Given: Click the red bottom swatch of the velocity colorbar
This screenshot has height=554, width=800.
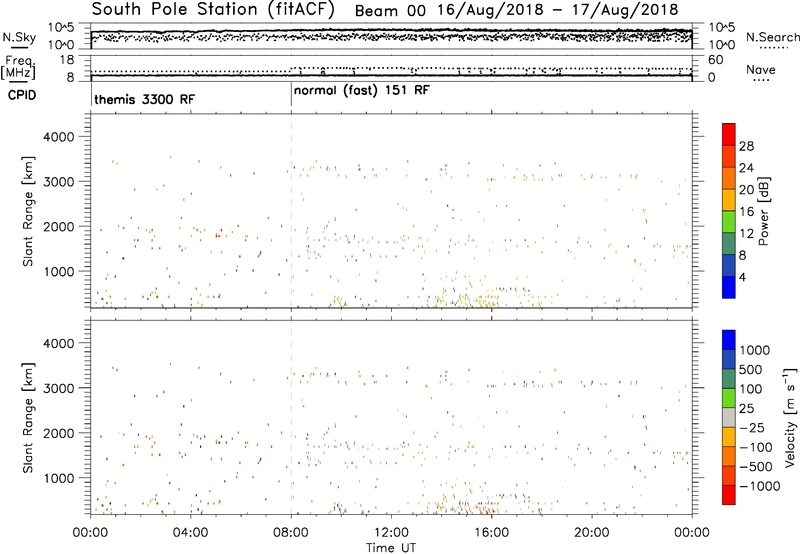Looking at the screenshot, I should click(x=729, y=495).
